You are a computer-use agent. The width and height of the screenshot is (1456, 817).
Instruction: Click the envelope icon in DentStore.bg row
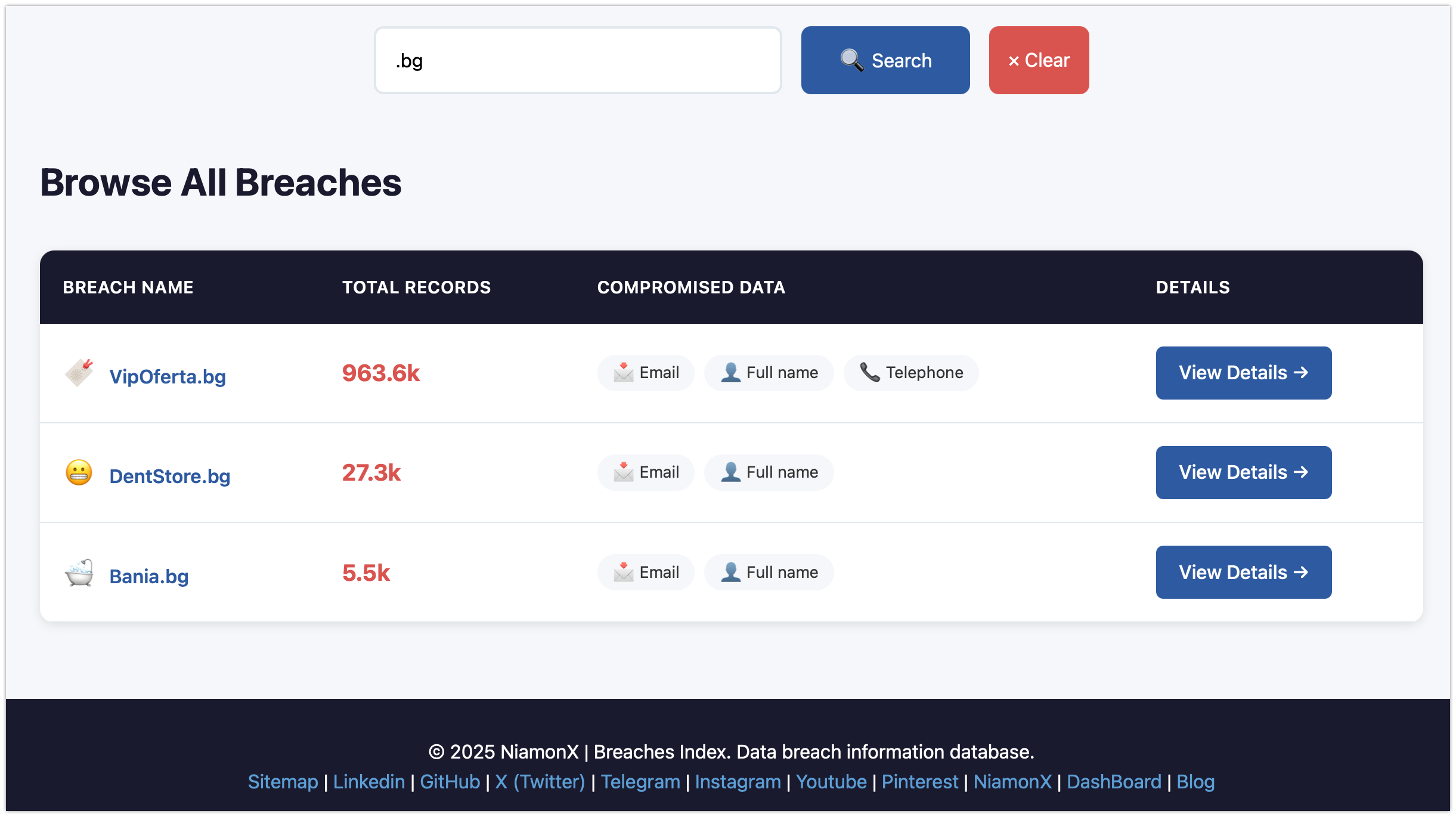pyautogui.click(x=624, y=472)
